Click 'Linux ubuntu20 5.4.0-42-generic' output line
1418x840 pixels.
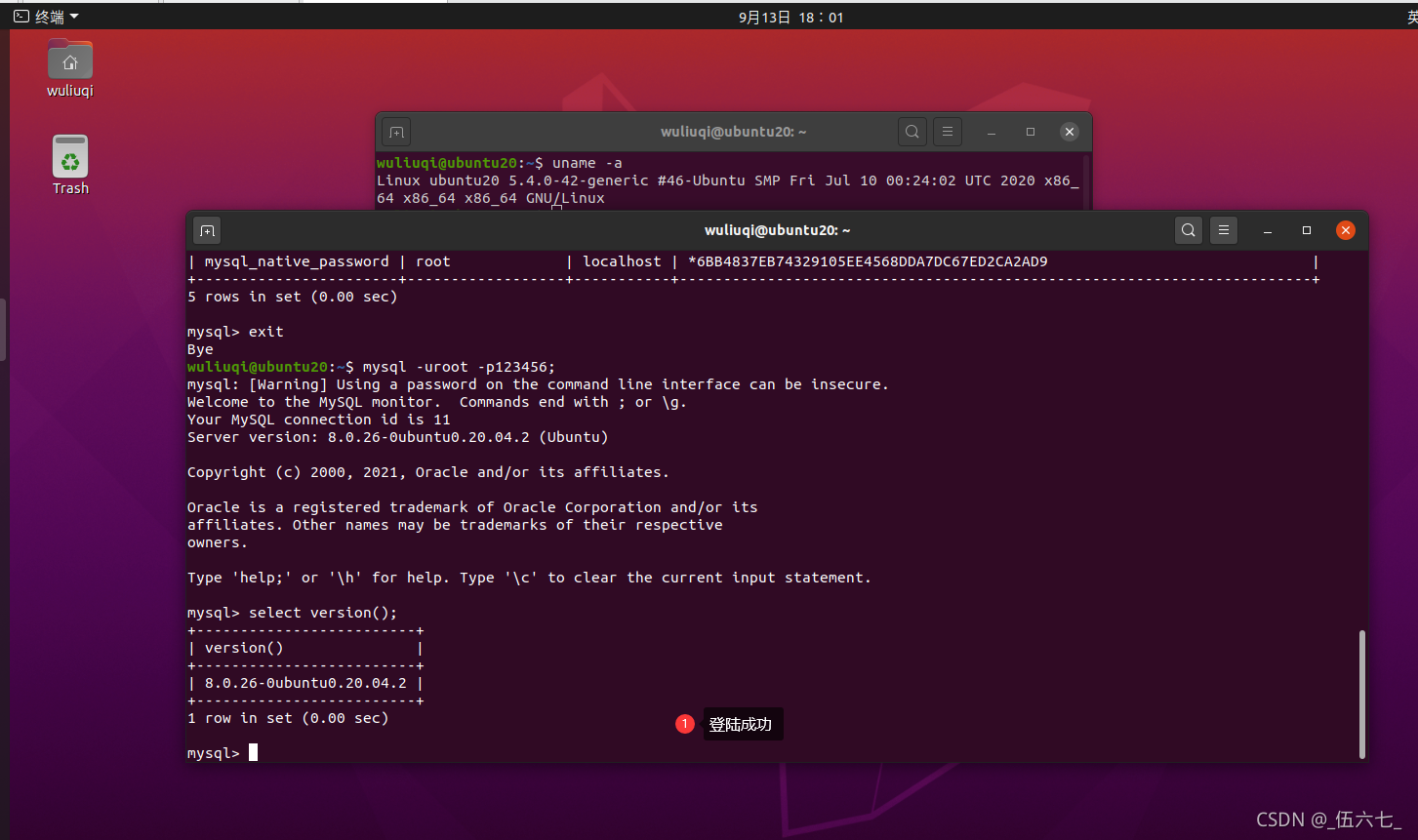(x=727, y=180)
